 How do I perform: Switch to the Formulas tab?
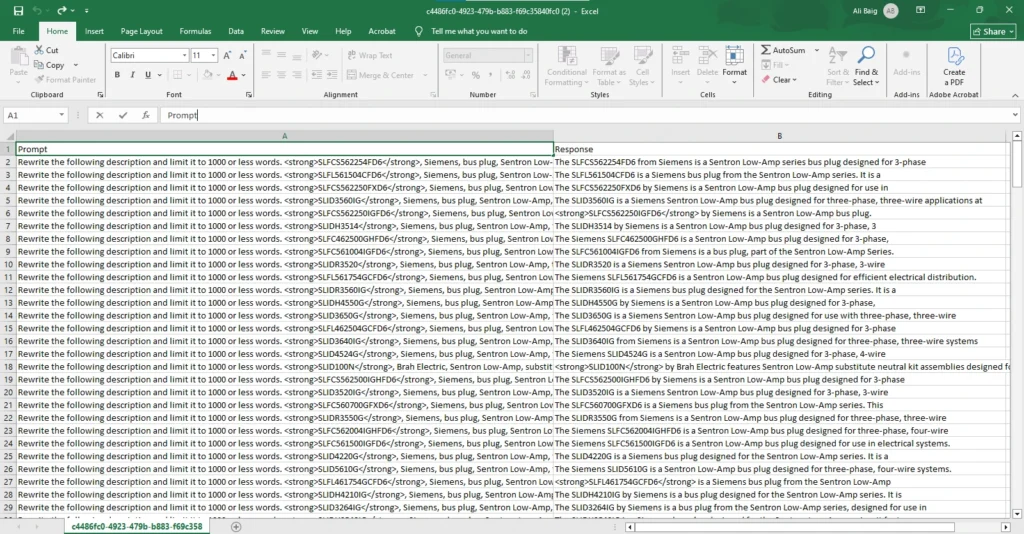195,31
